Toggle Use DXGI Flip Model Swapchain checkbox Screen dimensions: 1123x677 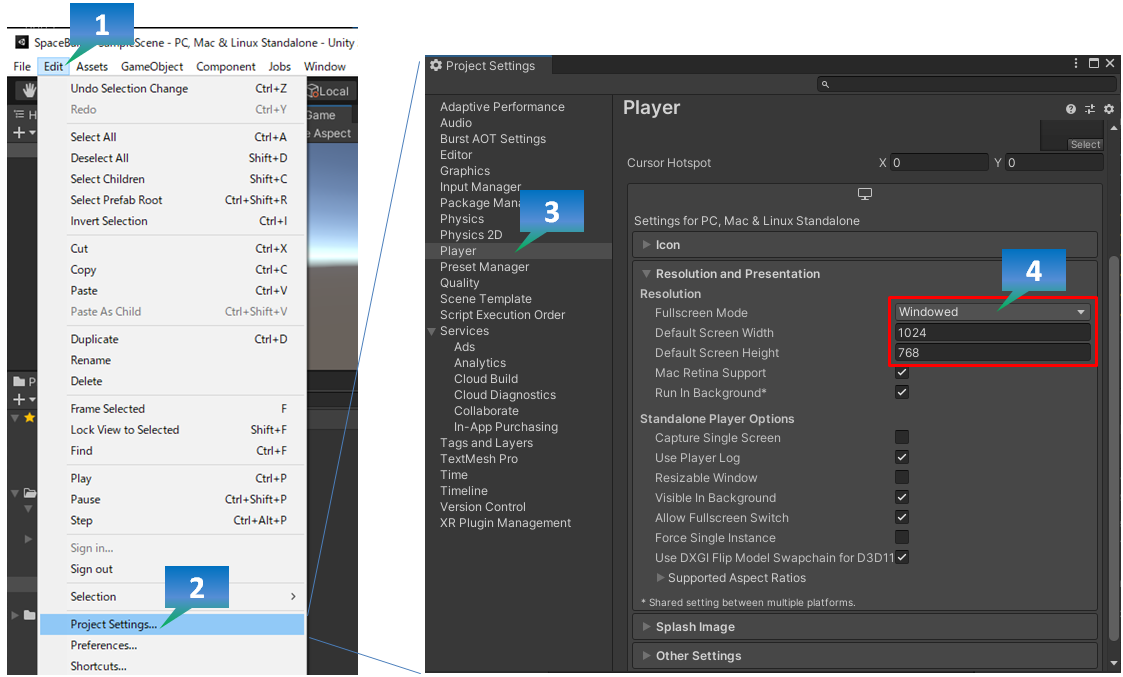pyautogui.click(x=902, y=557)
